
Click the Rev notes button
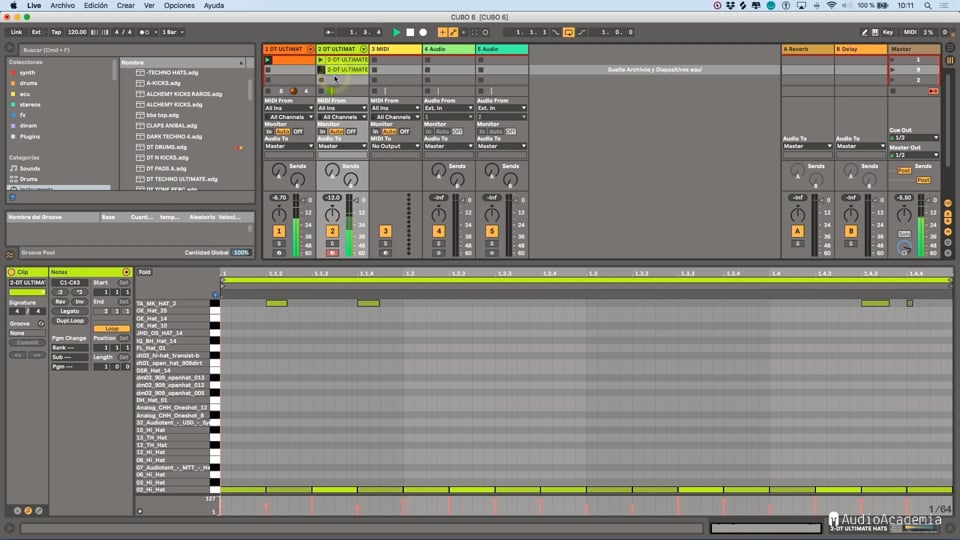tap(60, 301)
